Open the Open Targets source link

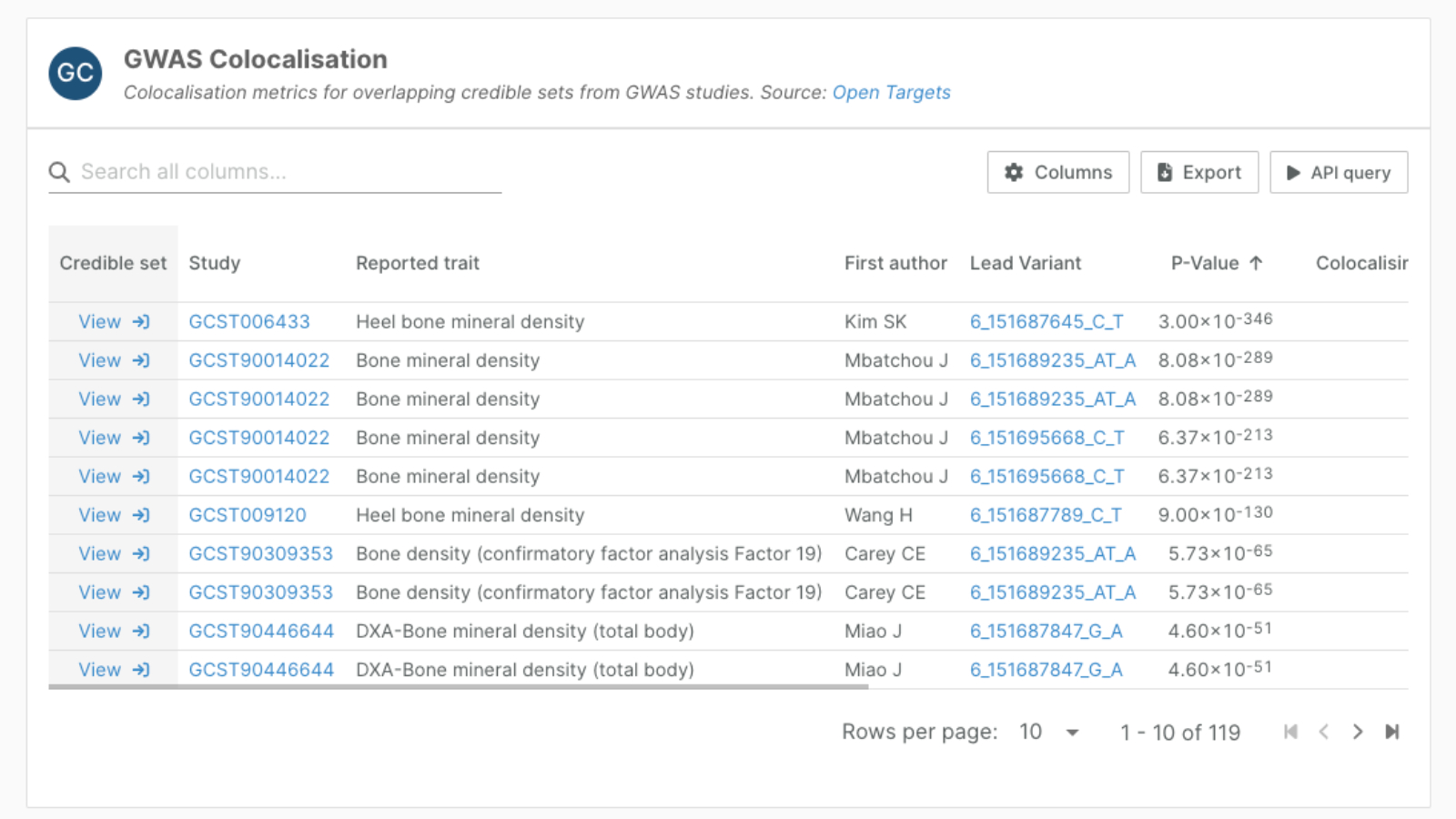pyautogui.click(x=891, y=93)
